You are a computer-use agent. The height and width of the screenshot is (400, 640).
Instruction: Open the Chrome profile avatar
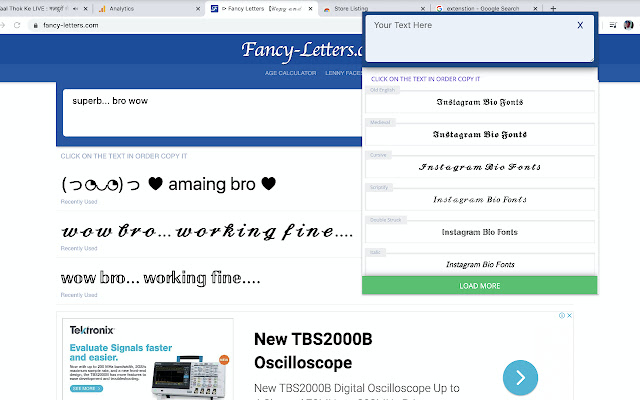(x=629, y=25)
